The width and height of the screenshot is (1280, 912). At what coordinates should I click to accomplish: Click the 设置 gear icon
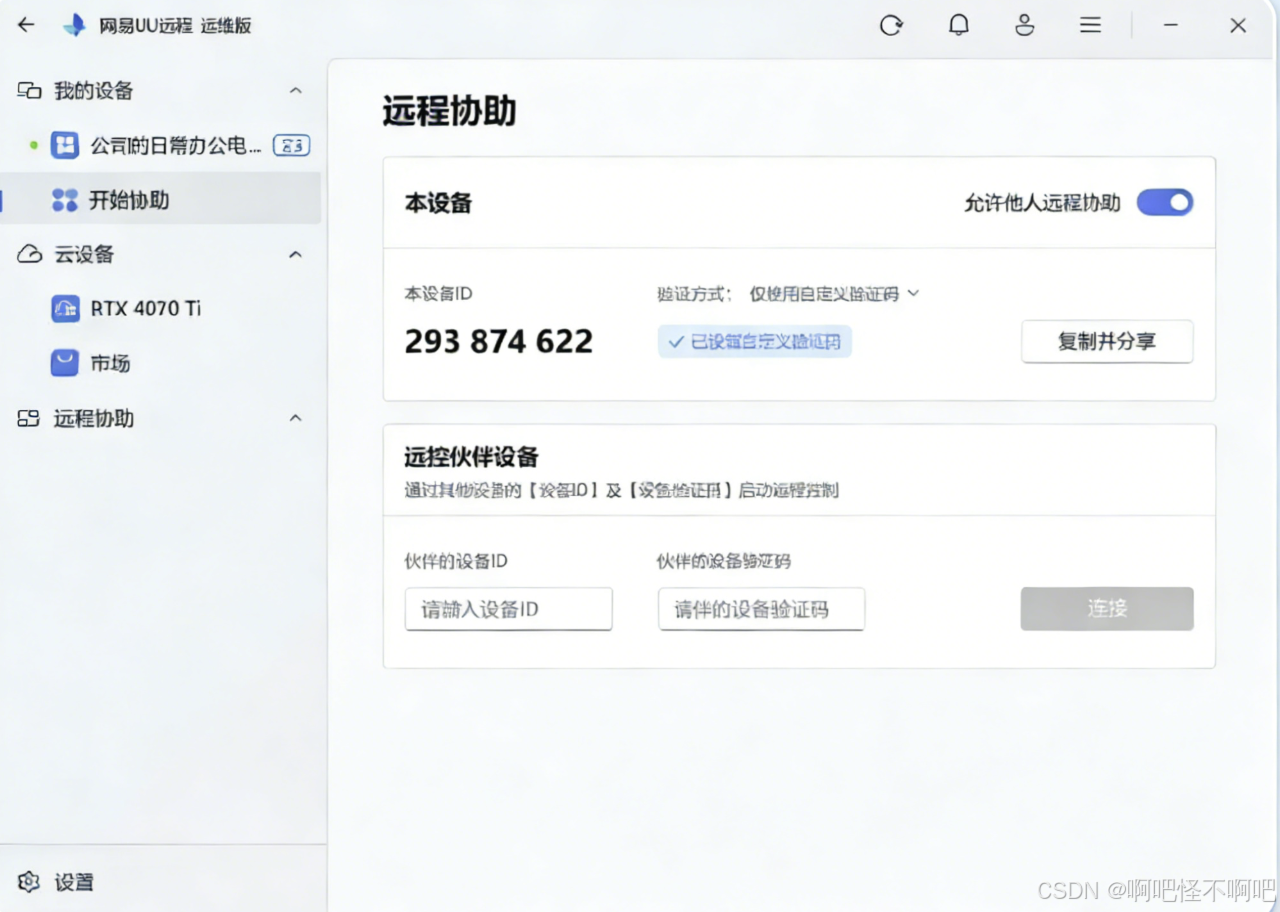(29, 882)
